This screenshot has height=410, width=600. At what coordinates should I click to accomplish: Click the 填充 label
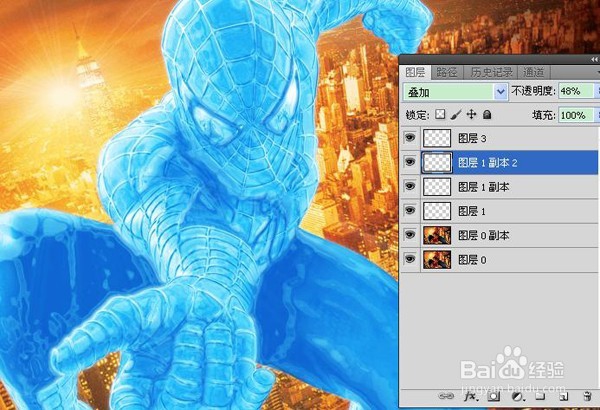point(543,115)
